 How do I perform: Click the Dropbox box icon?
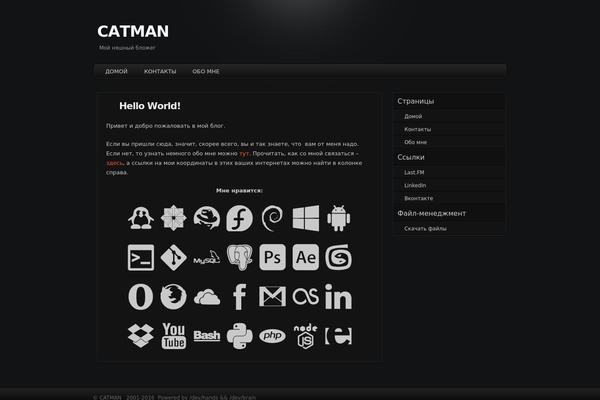[141, 336]
